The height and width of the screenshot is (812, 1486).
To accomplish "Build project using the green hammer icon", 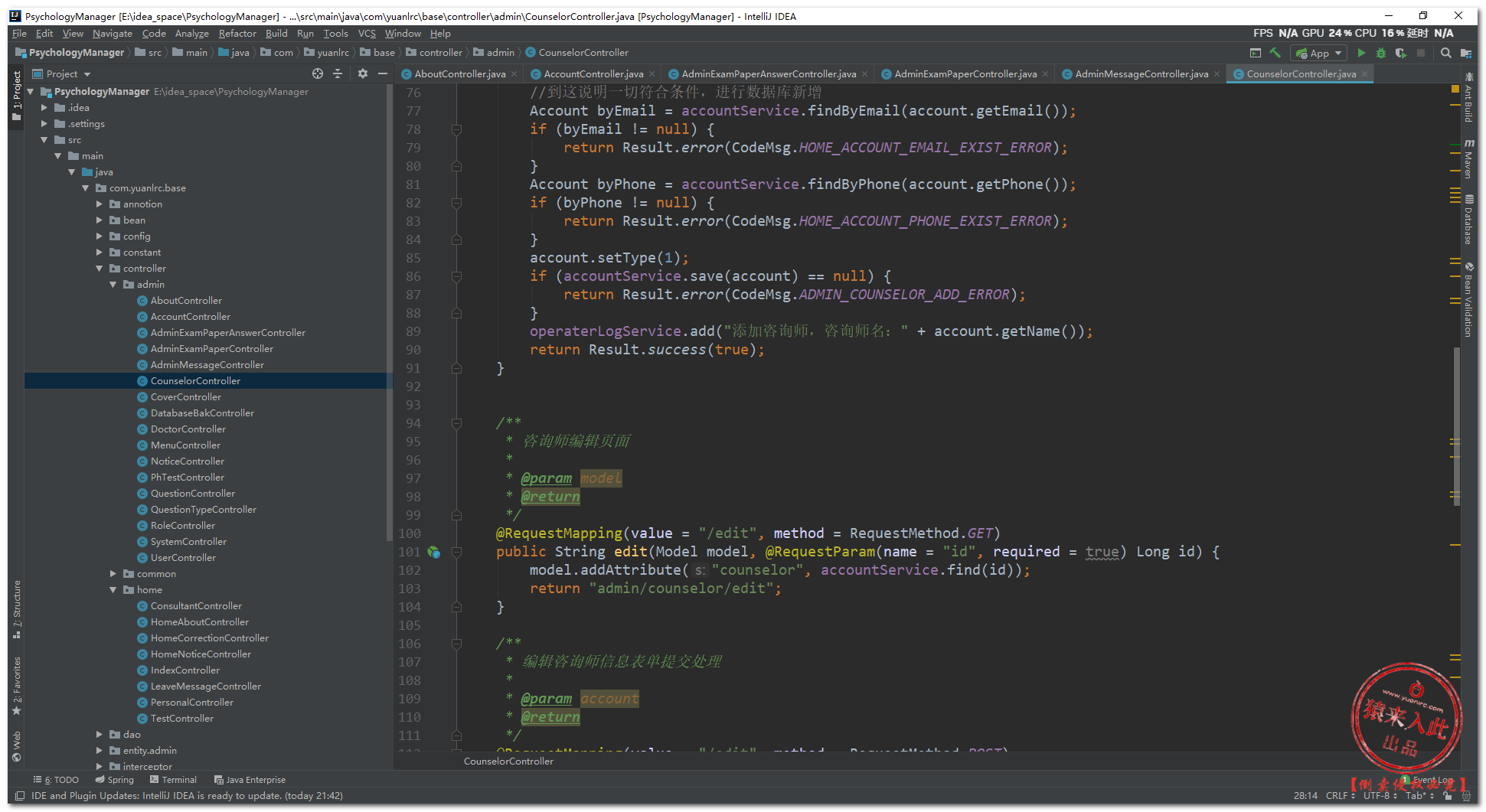I will [1275, 53].
